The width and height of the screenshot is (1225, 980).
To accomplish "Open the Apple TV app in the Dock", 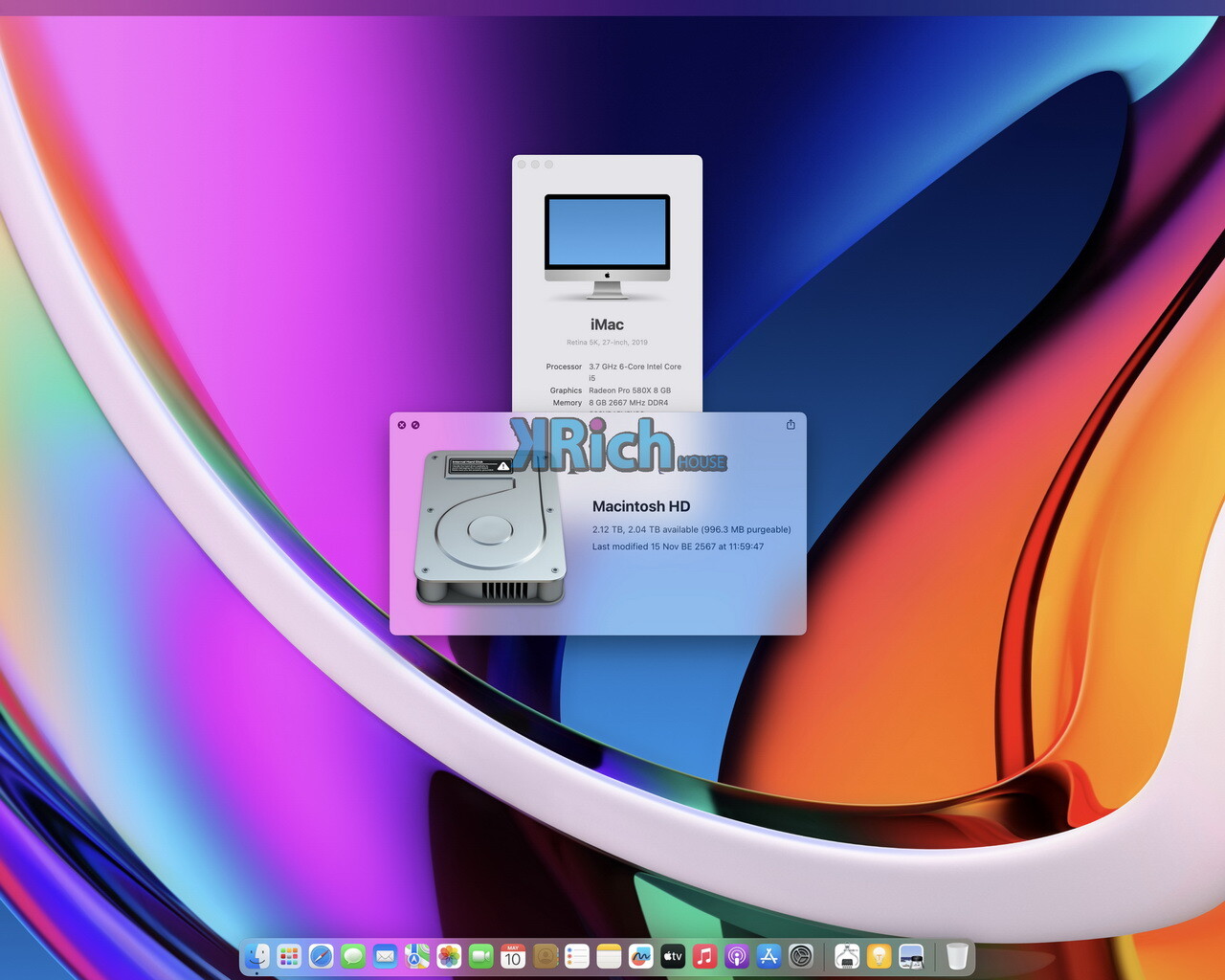I will [674, 955].
